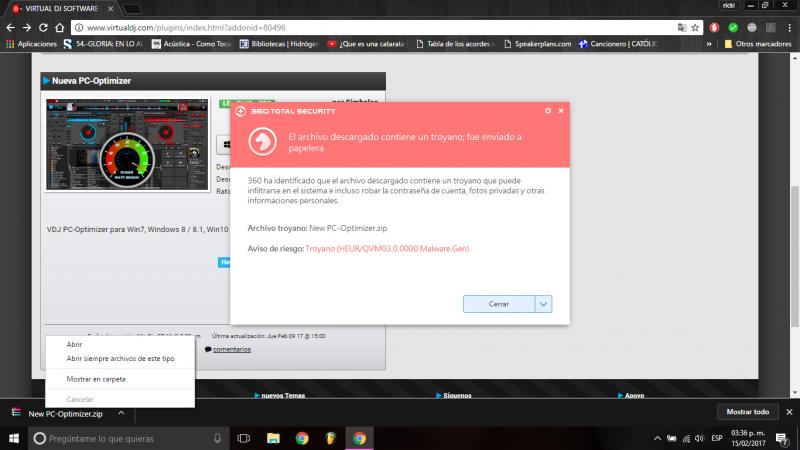Open settings gear in 360 Total Security dialog
The height and width of the screenshot is (450, 800).
click(x=548, y=110)
